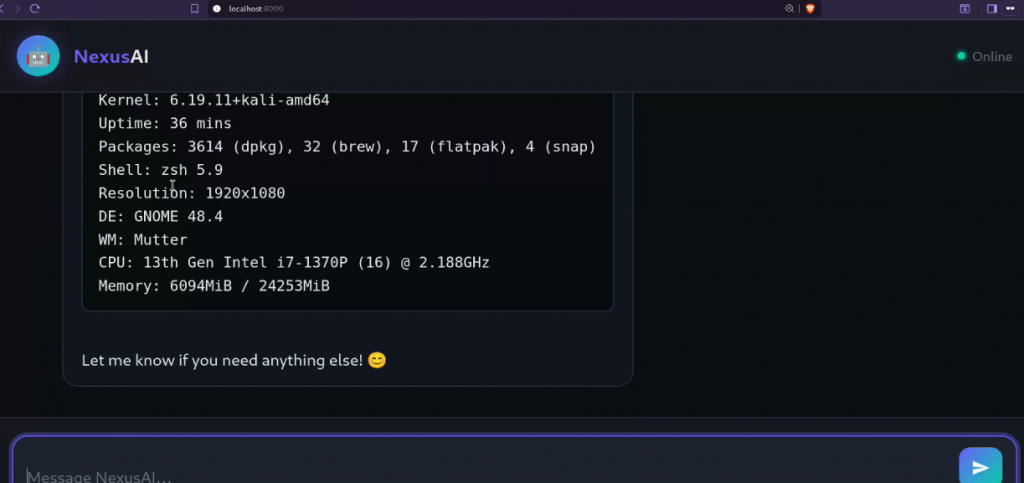Screen dimensions: 1024x483
Task: Bookmark this page with the bookmark icon
Action: (x=195, y=8)
